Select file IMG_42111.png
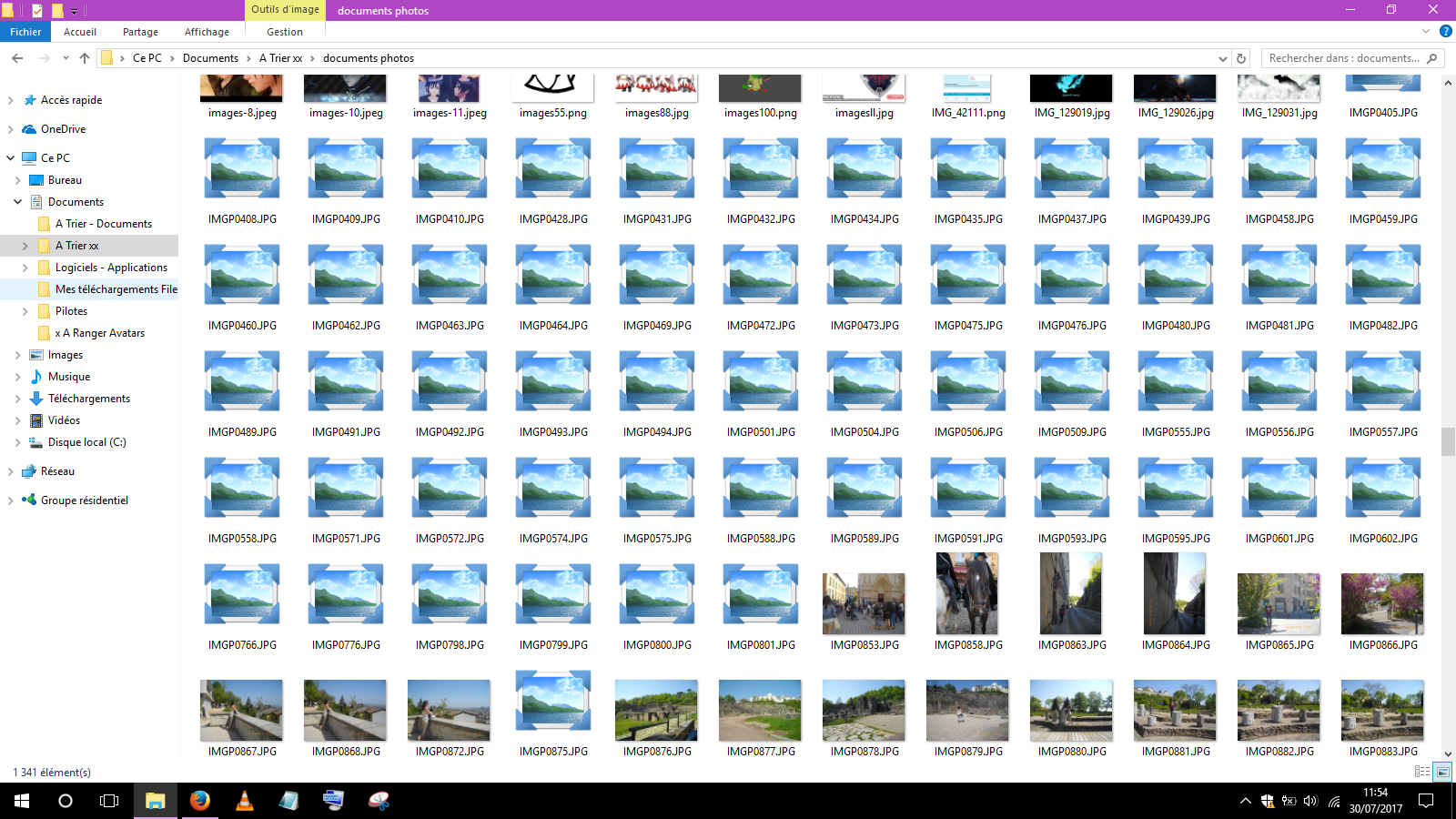The image size is (1456, 819). pos(968,96)
